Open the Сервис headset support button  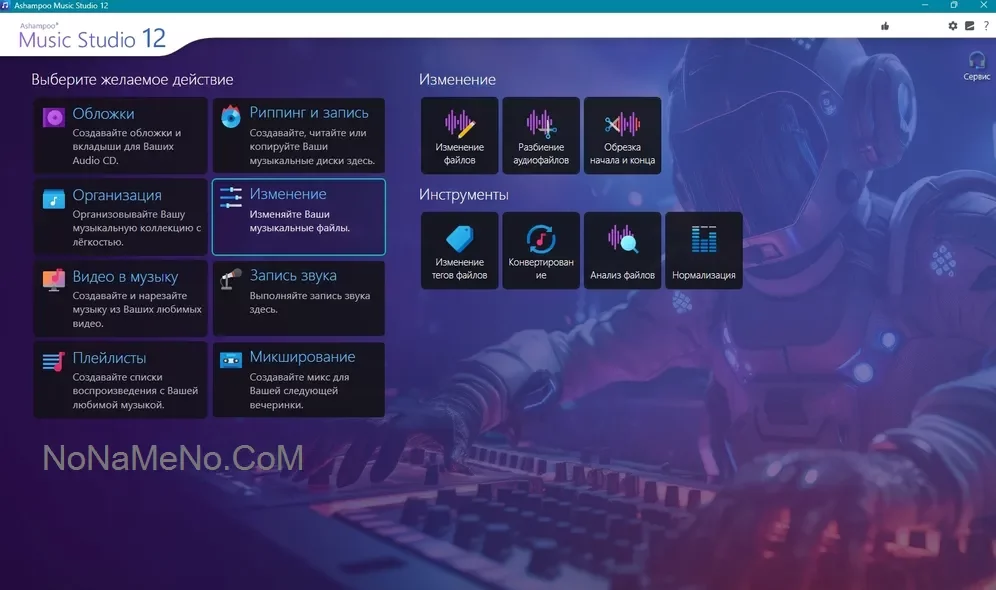[976, 65]
